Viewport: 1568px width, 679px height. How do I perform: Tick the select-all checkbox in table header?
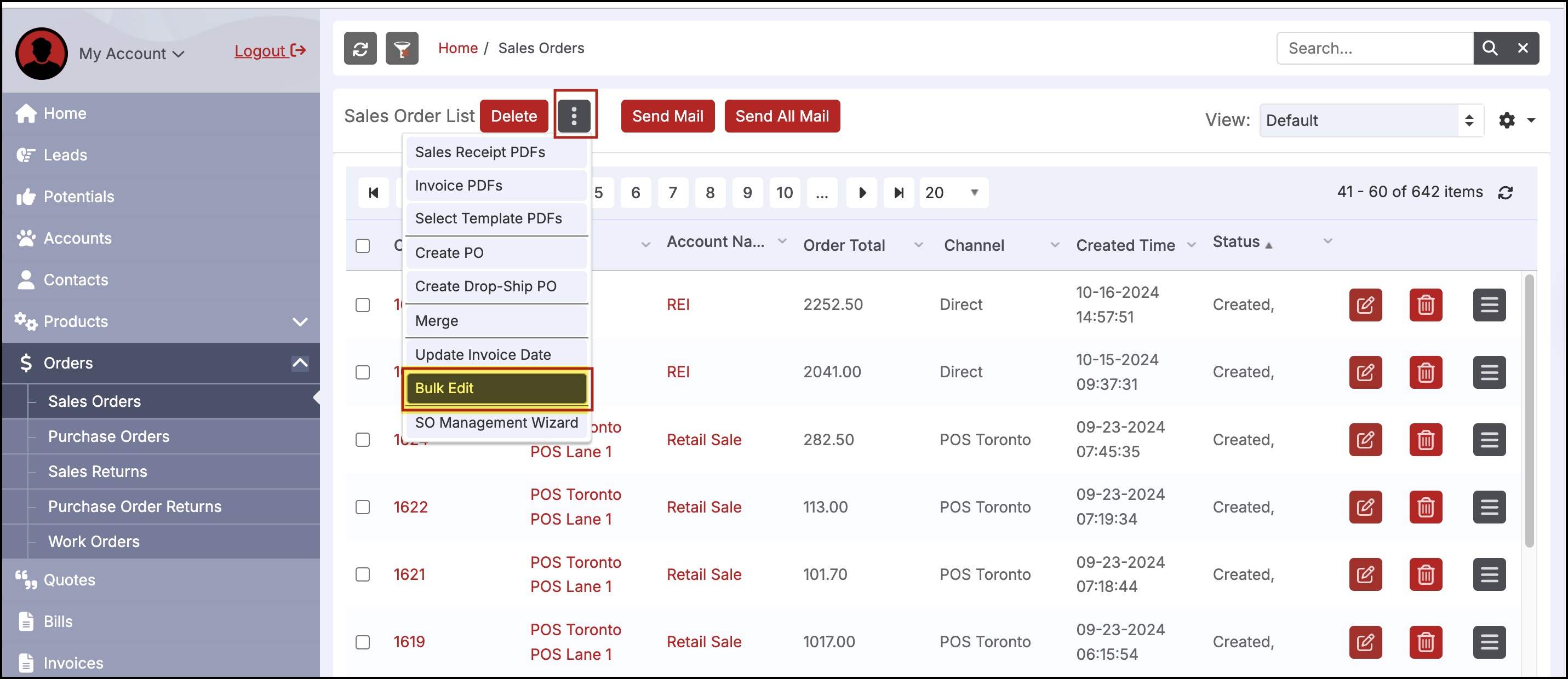363,246
